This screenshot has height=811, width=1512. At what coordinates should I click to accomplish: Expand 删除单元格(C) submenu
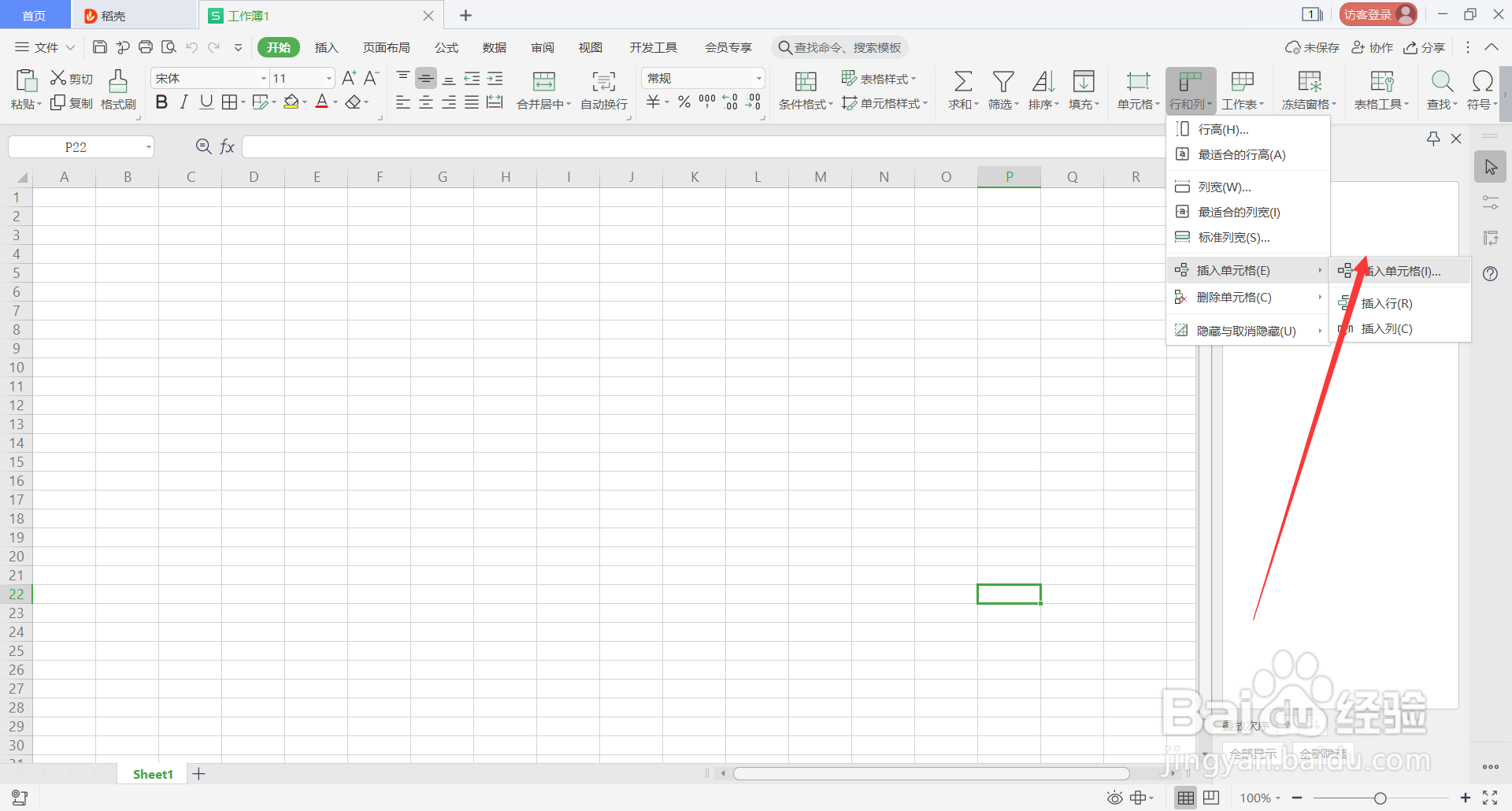[1248, 297]
